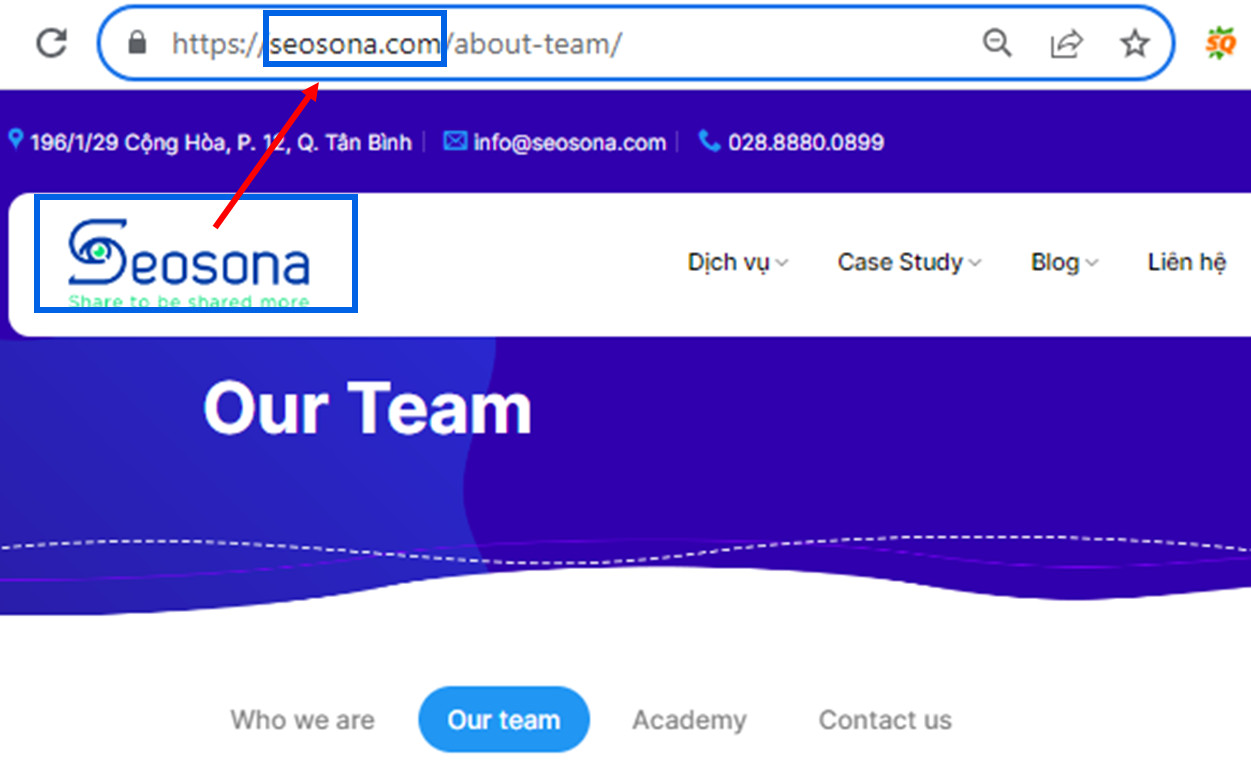Expand the Blog dropdown menu
Image resolution: width=1251 pixels, height=774 pixels.
[1064, 262]
